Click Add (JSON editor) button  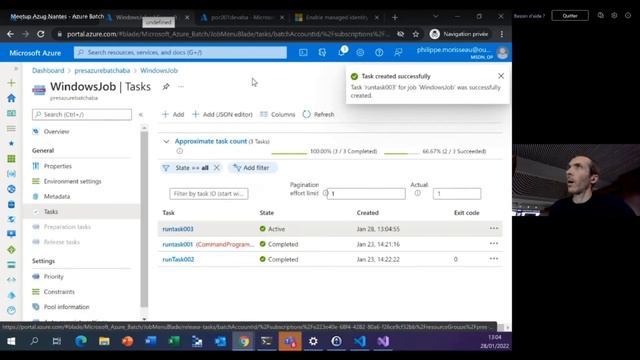click(x=222, y=114)
